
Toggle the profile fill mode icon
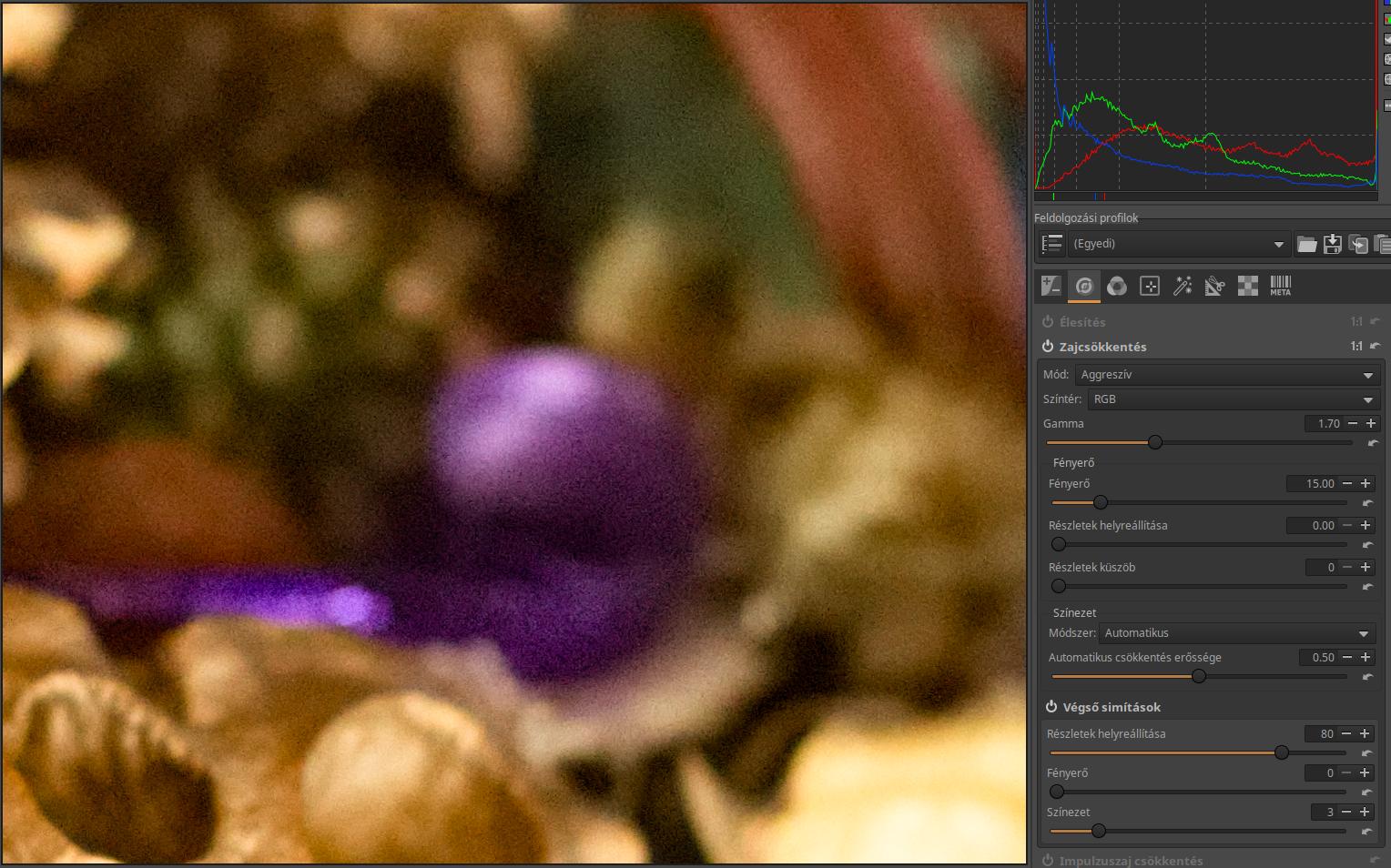[1051, 244]
